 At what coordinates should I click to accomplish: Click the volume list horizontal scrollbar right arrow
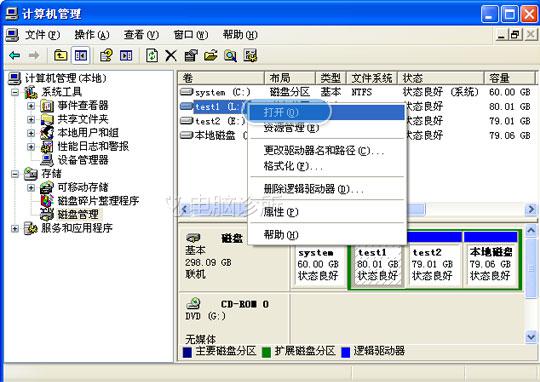coord(531,209)
